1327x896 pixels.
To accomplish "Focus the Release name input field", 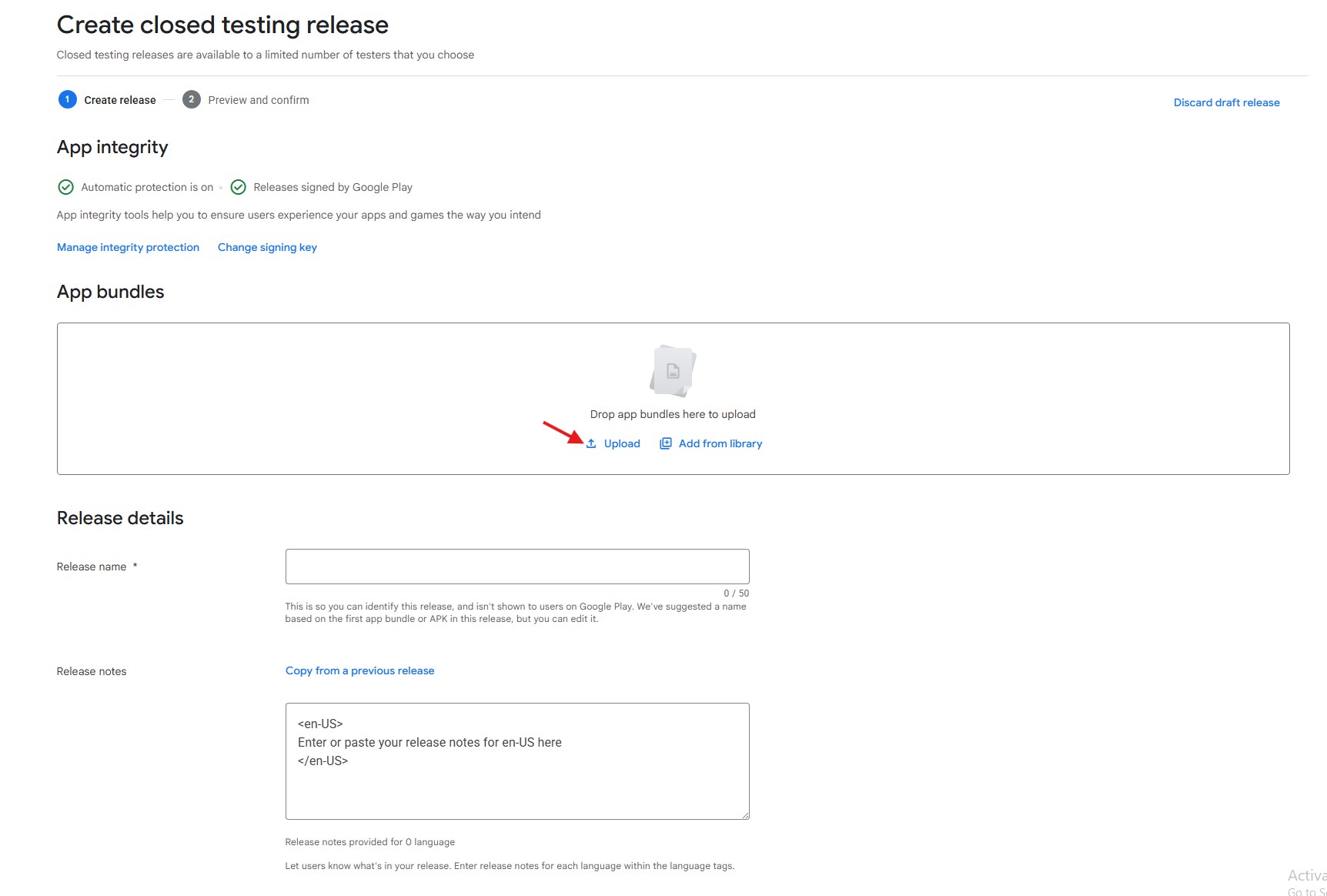I will 517,567.
